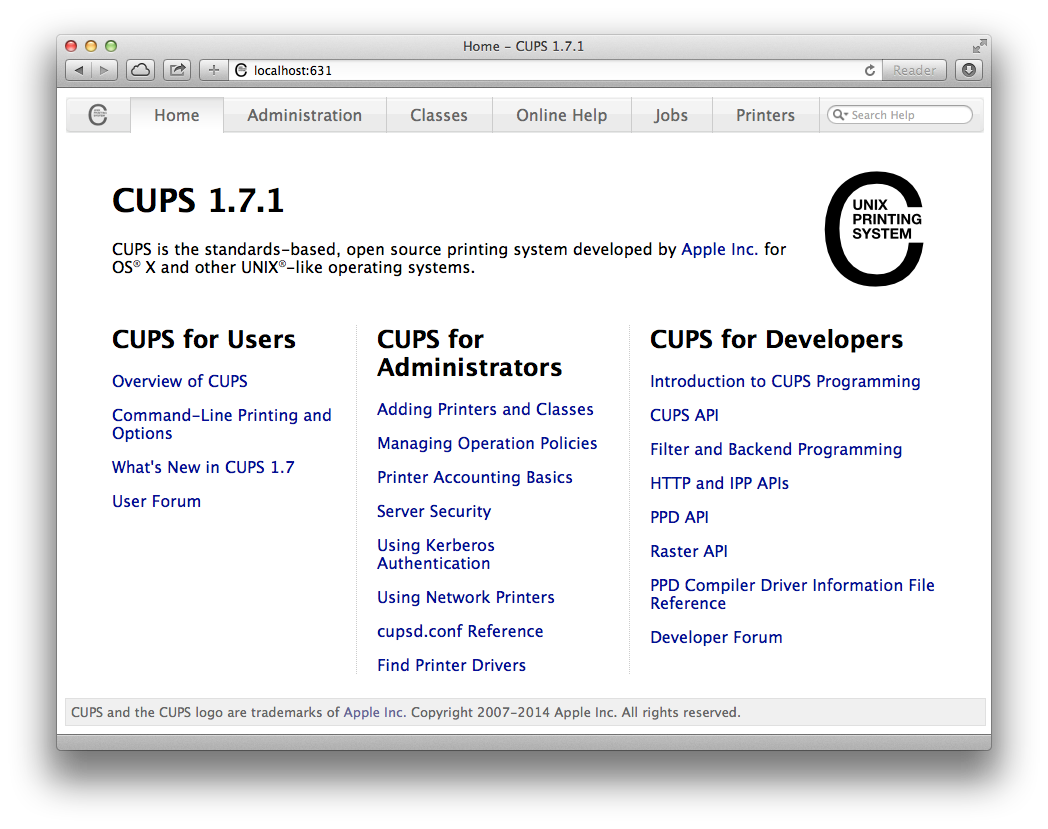
Task: Enter full screen with the expand arrows icon
Action: (979, 46)
